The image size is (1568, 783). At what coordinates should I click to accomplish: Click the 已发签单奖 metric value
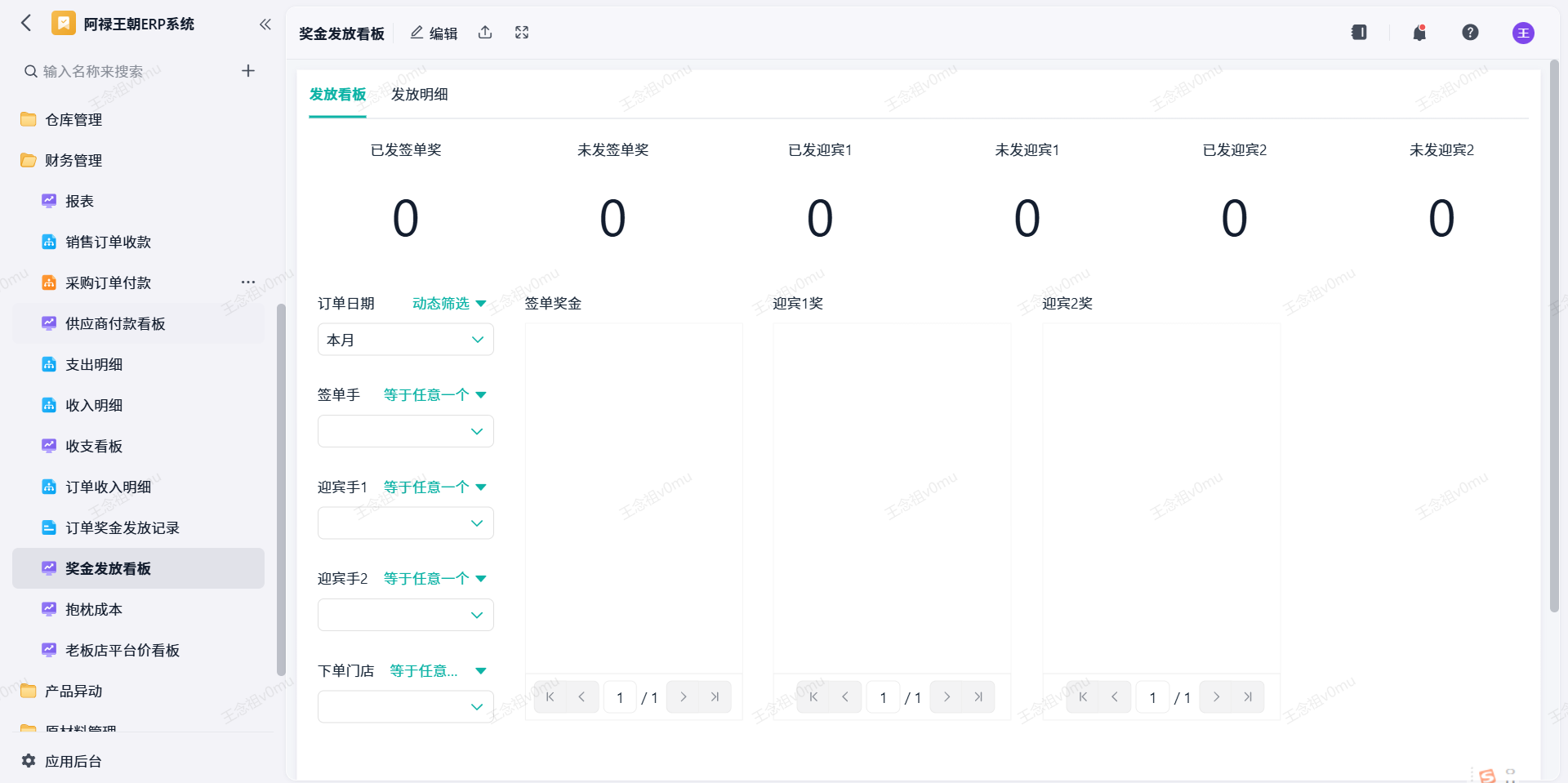(406, 219)
